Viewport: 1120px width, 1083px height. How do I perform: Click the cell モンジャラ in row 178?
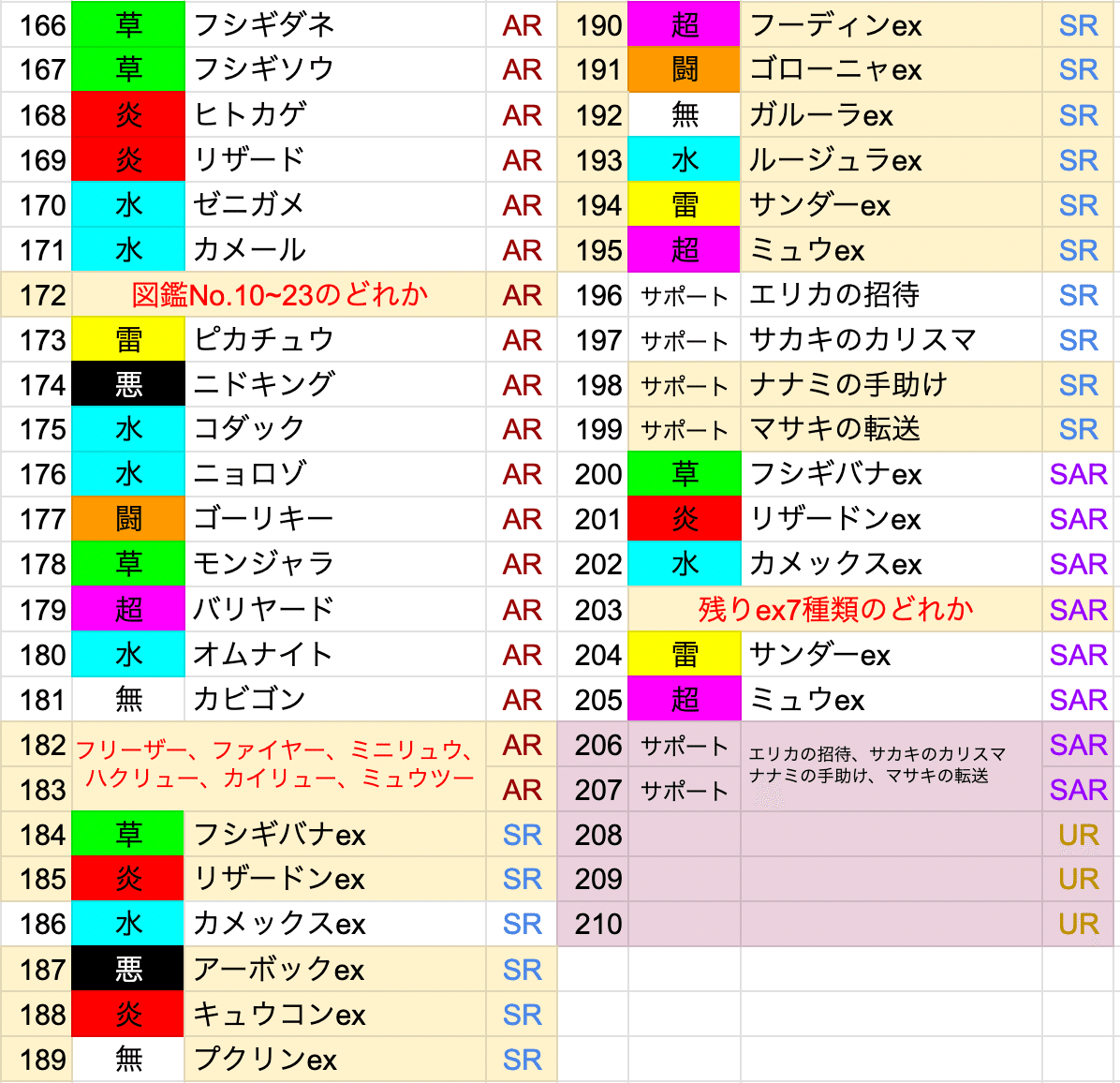(335, 564)
